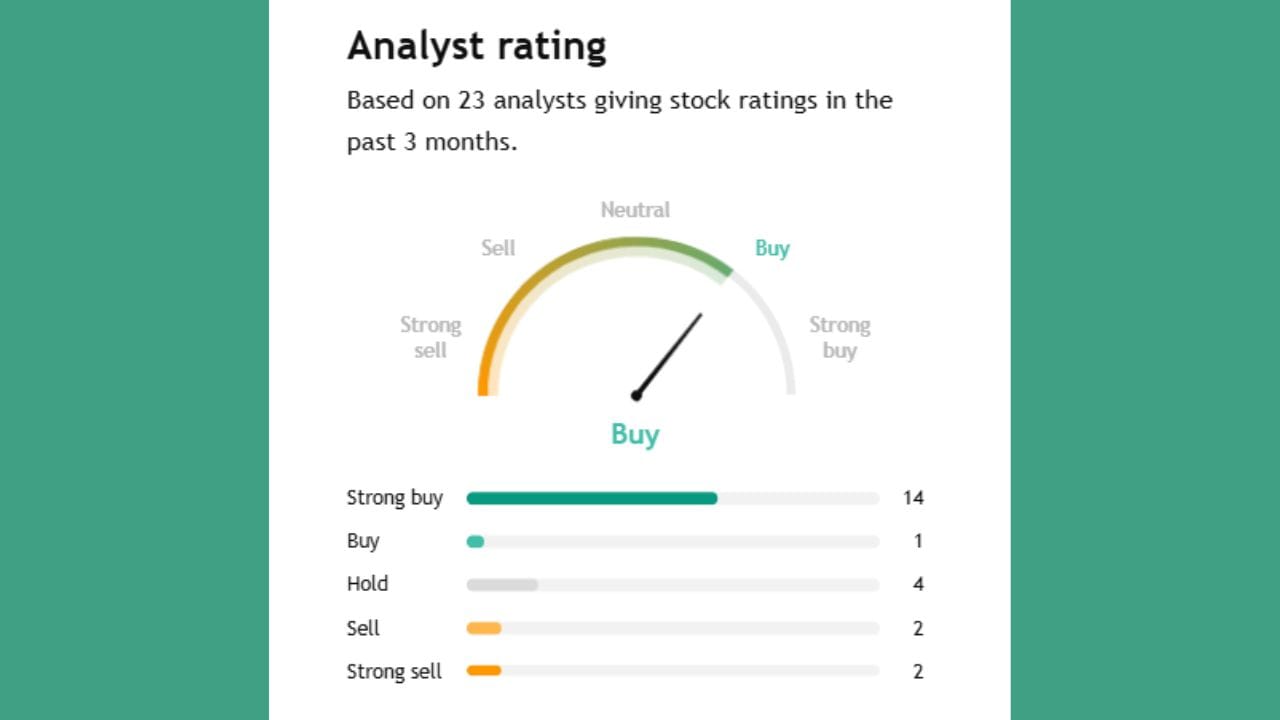
Task: Click the gray Sell label above the gauge
Action: [498, 248]
